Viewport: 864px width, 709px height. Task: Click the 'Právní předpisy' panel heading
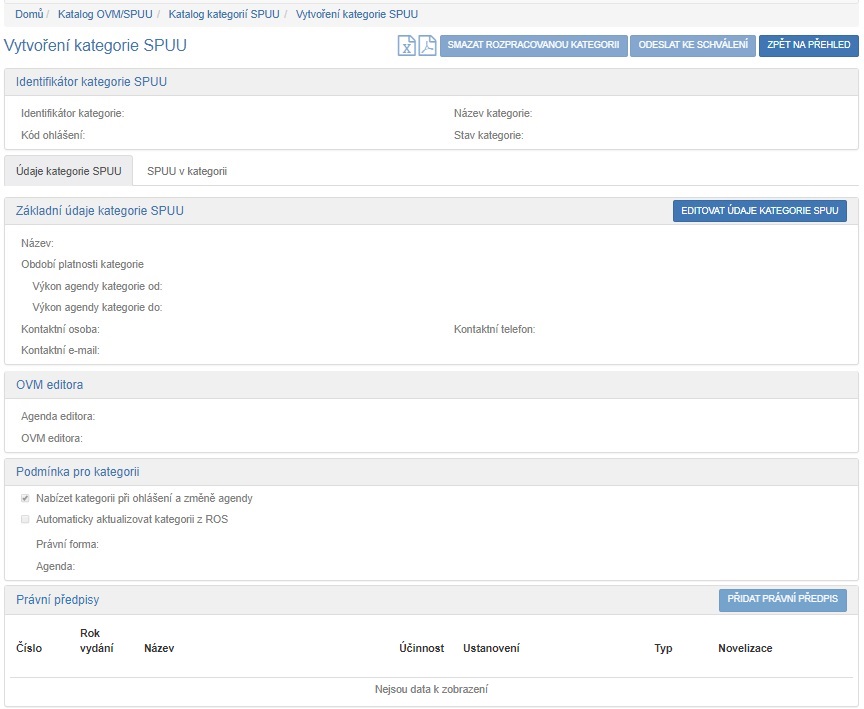[x=57, y=599]
